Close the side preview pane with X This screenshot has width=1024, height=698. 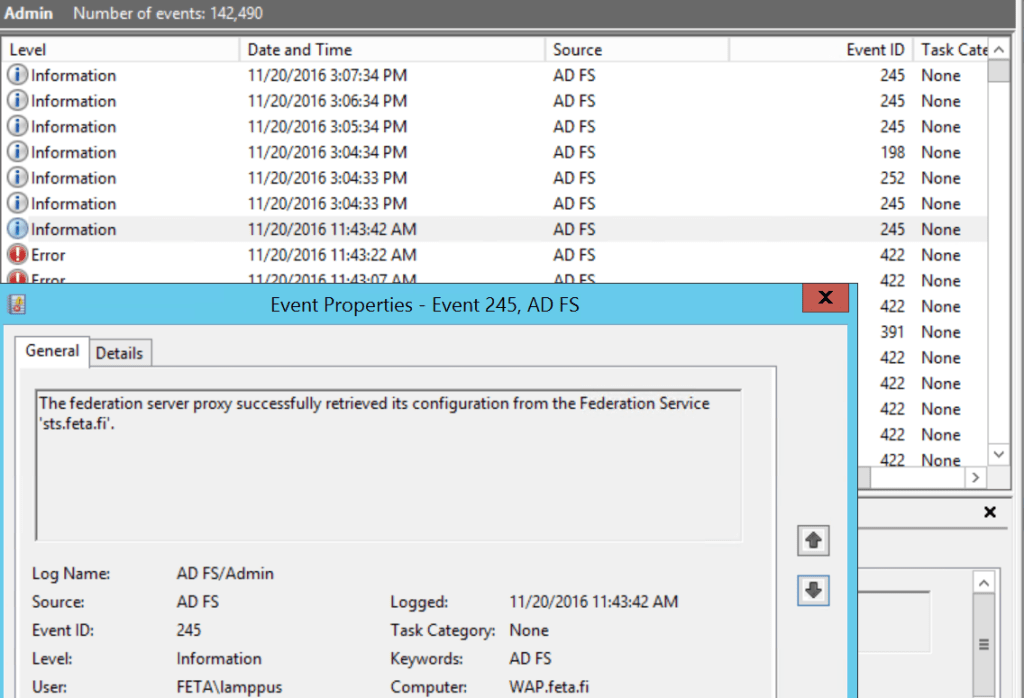(x=989, y=512)
